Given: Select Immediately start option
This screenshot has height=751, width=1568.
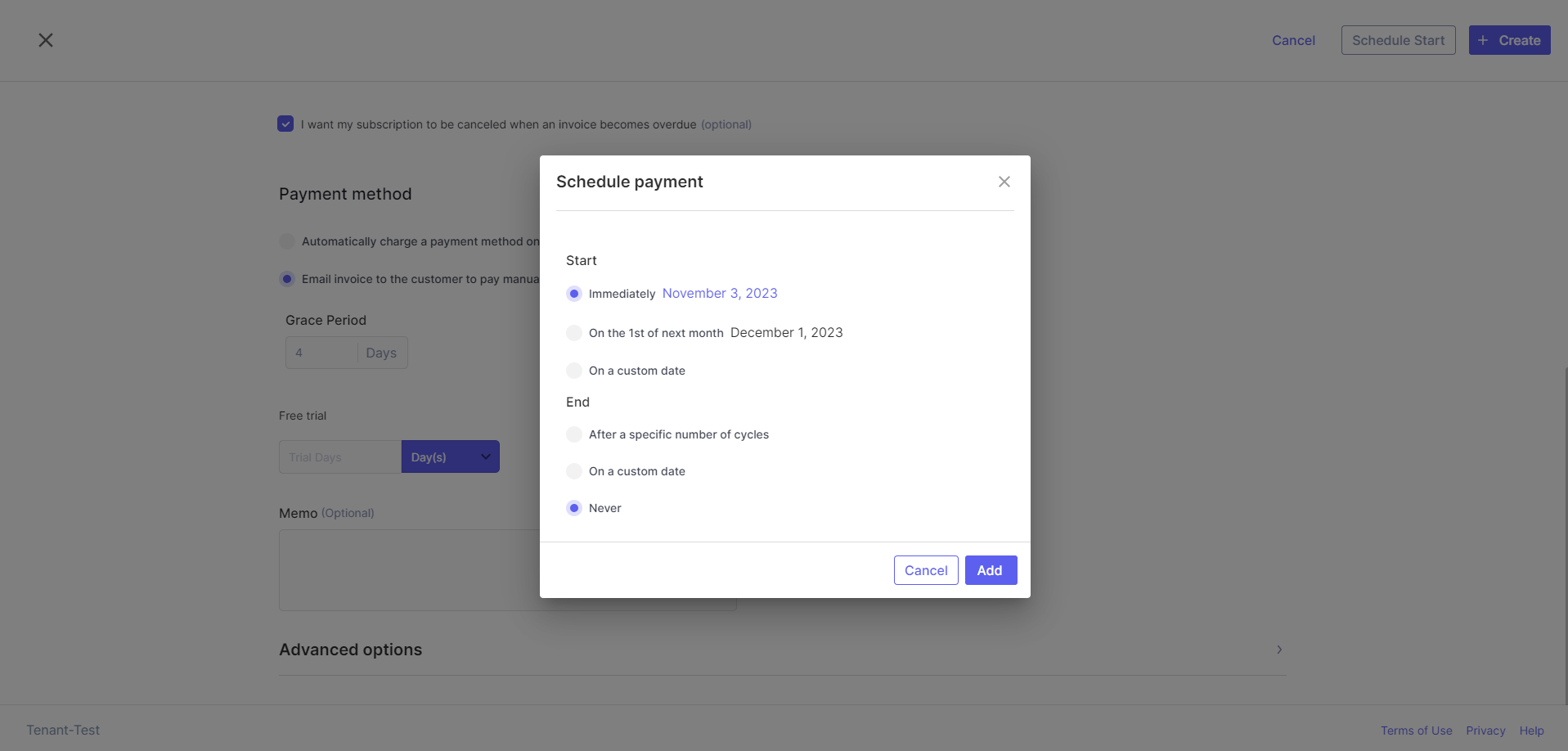Looking at the screenshot, I should [x=574, y=294].
